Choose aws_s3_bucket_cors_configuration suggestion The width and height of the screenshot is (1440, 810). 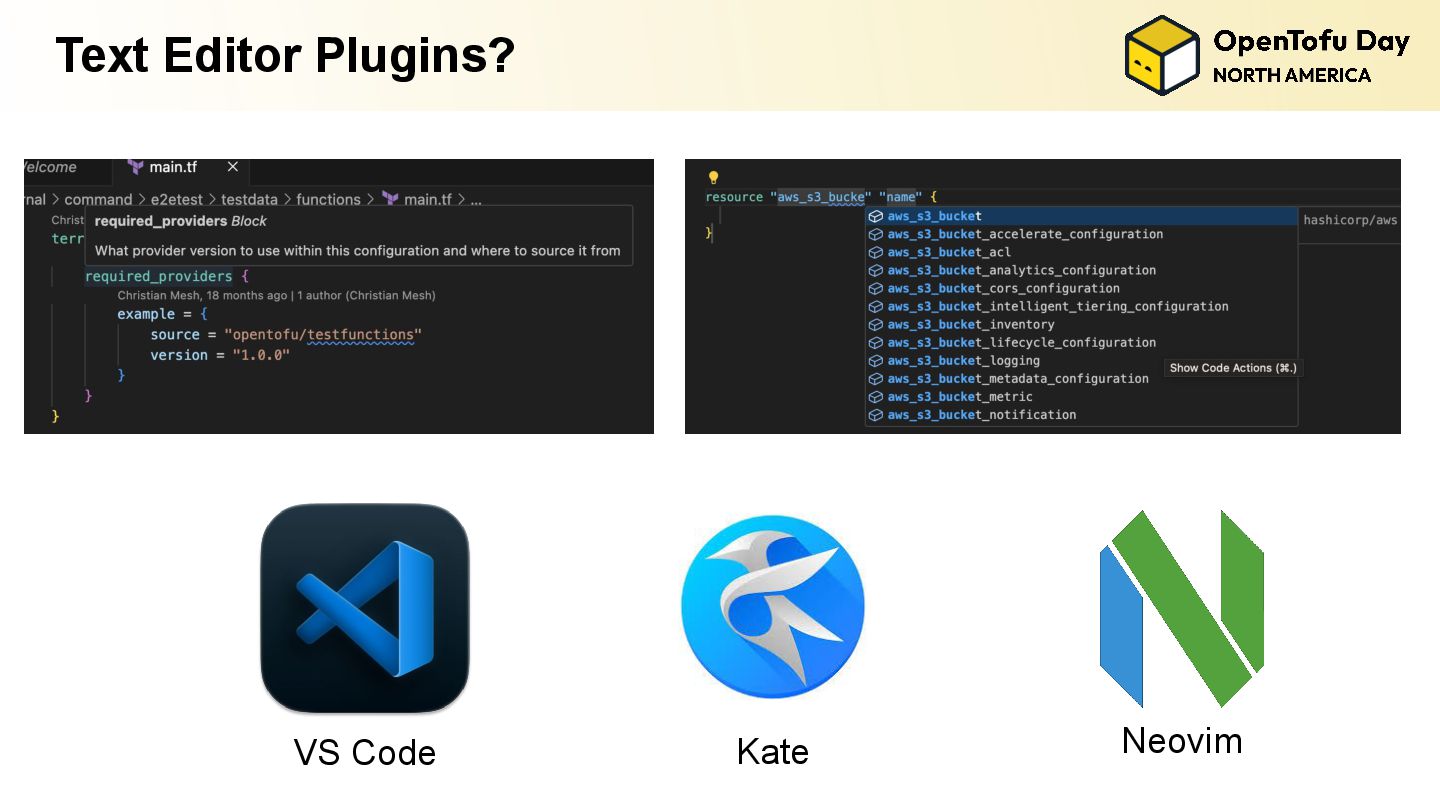coord(1082,288)
